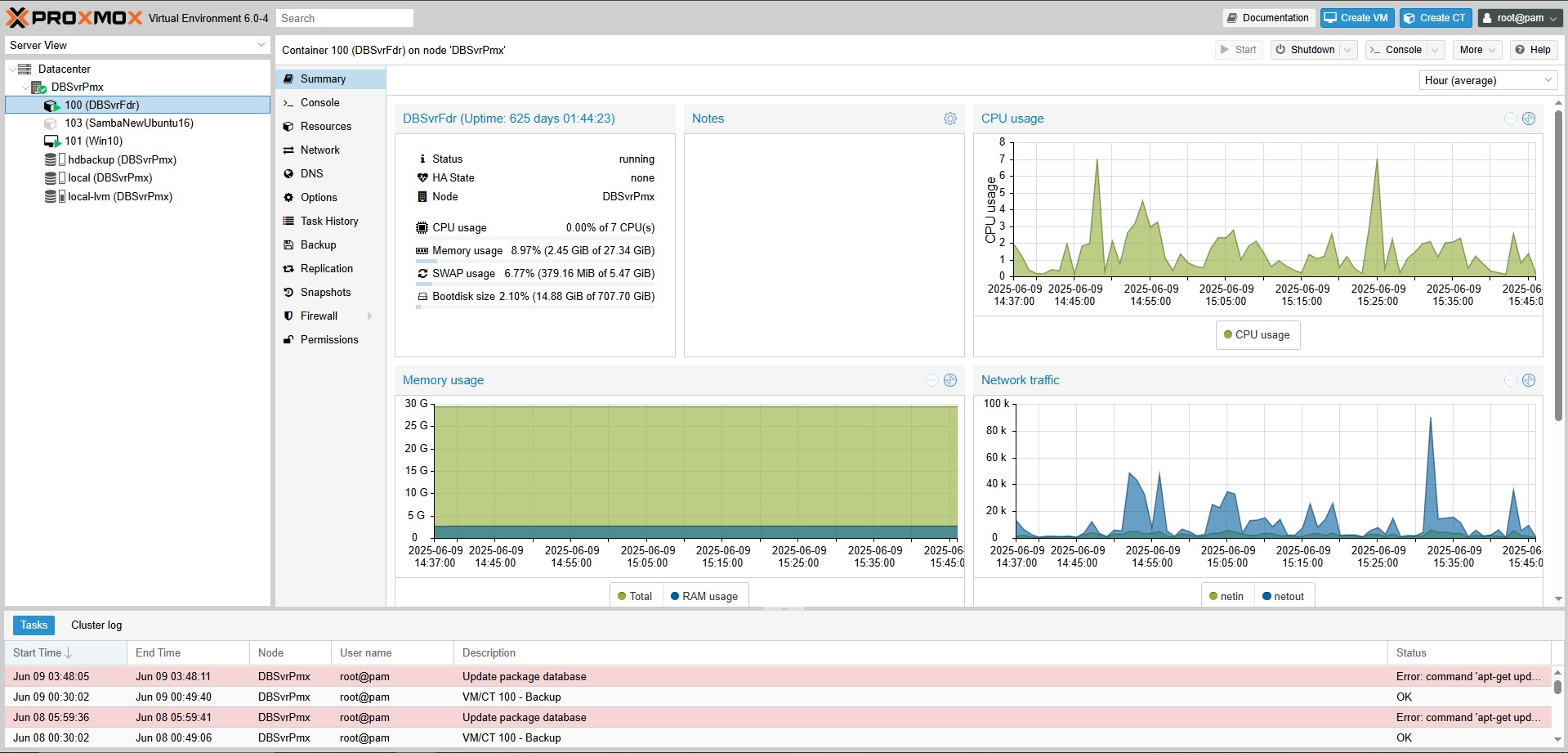1568x753 pixels.
Task: Select the Win10 VM 101 in tree
Action: (93, 141)
